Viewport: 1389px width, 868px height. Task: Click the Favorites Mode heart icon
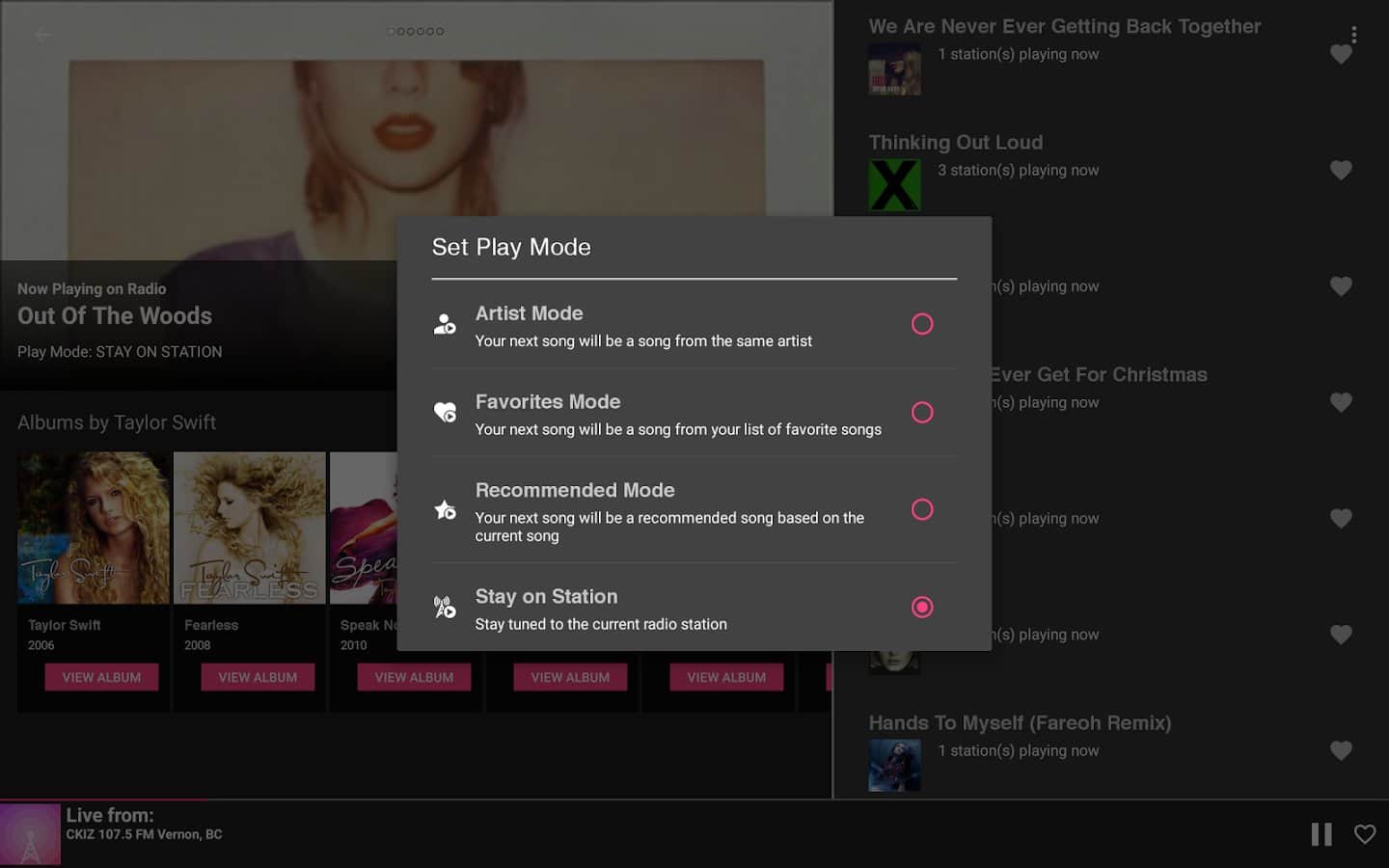click(445, 413)
